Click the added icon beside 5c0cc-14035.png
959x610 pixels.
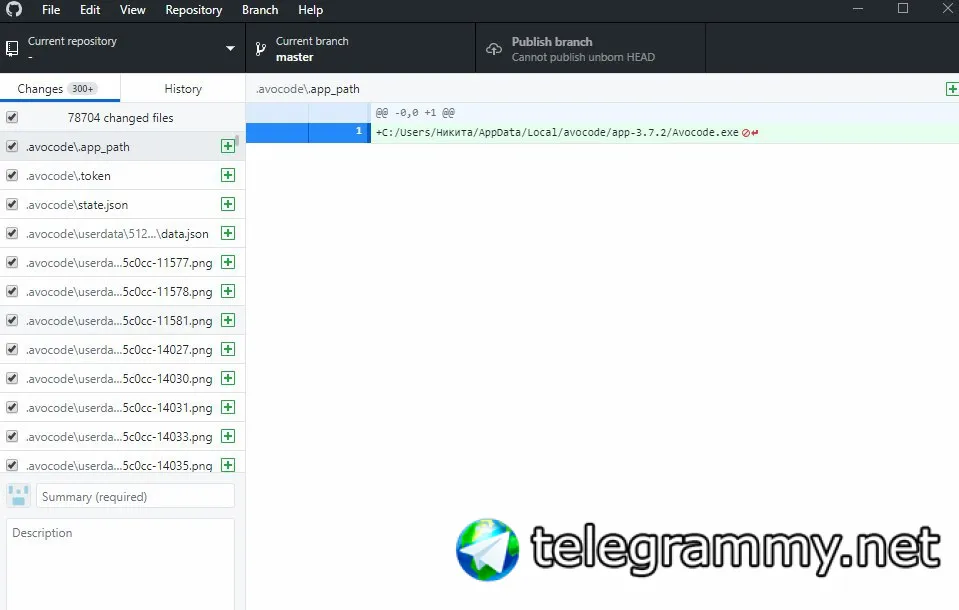[x=228, y=465]
